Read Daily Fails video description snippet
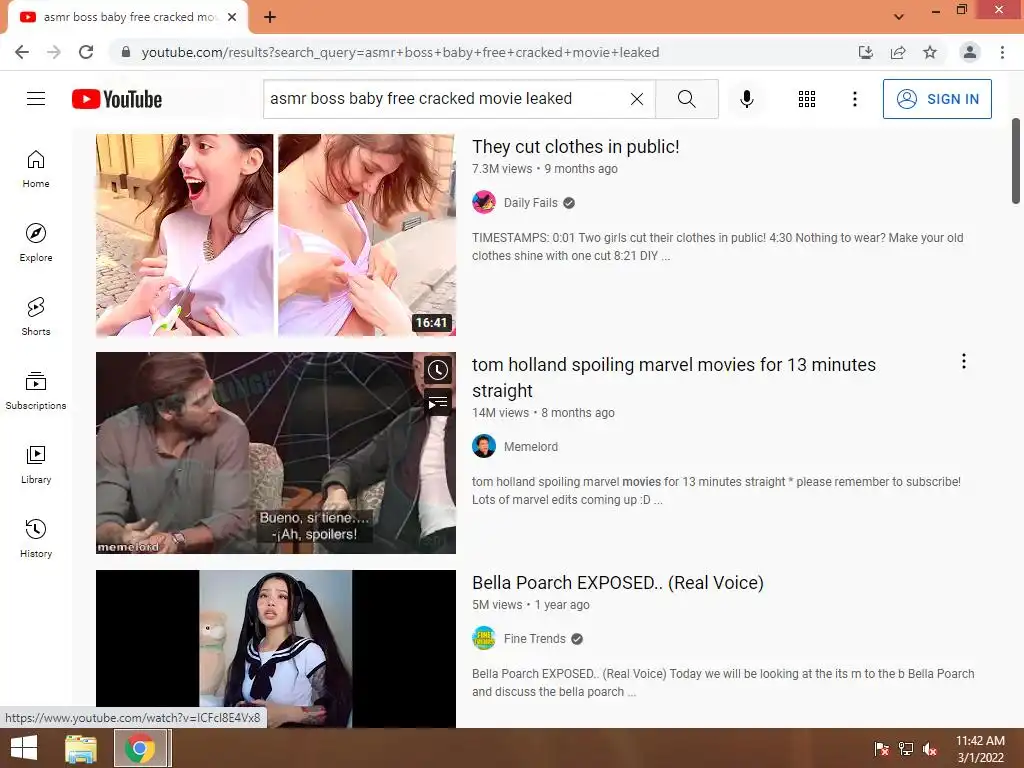The width and height of the screenshot is (1024, 768). pyautogui.click(x=718, y=247)
